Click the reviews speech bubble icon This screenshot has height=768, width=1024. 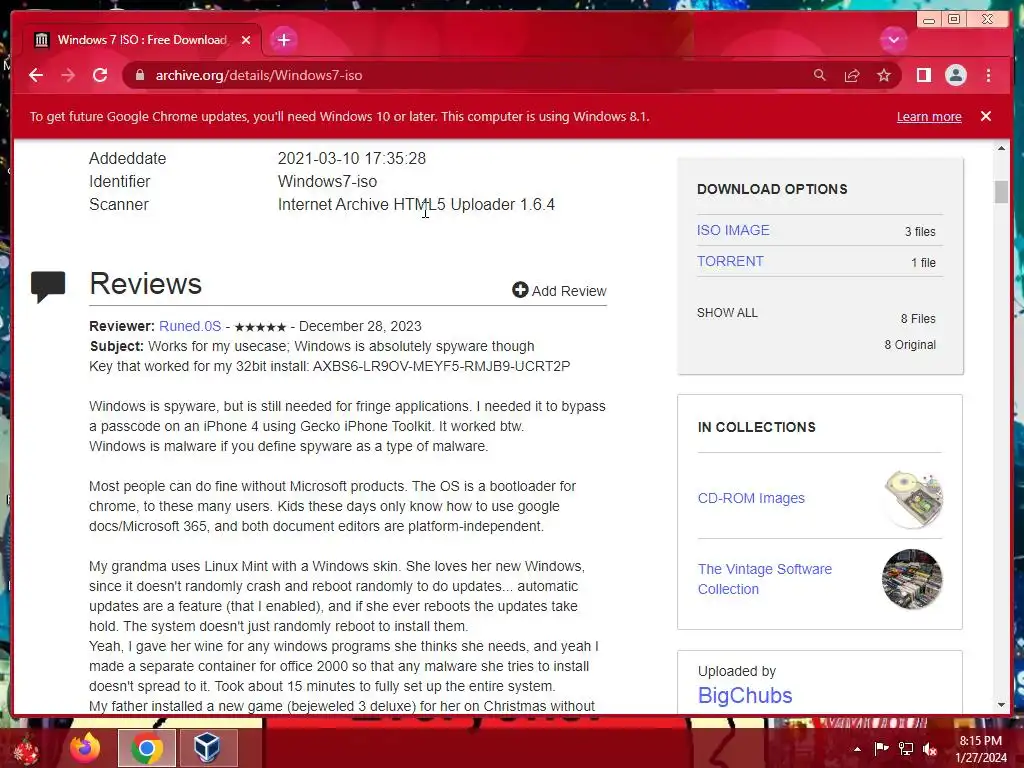(x=48, y=286)
